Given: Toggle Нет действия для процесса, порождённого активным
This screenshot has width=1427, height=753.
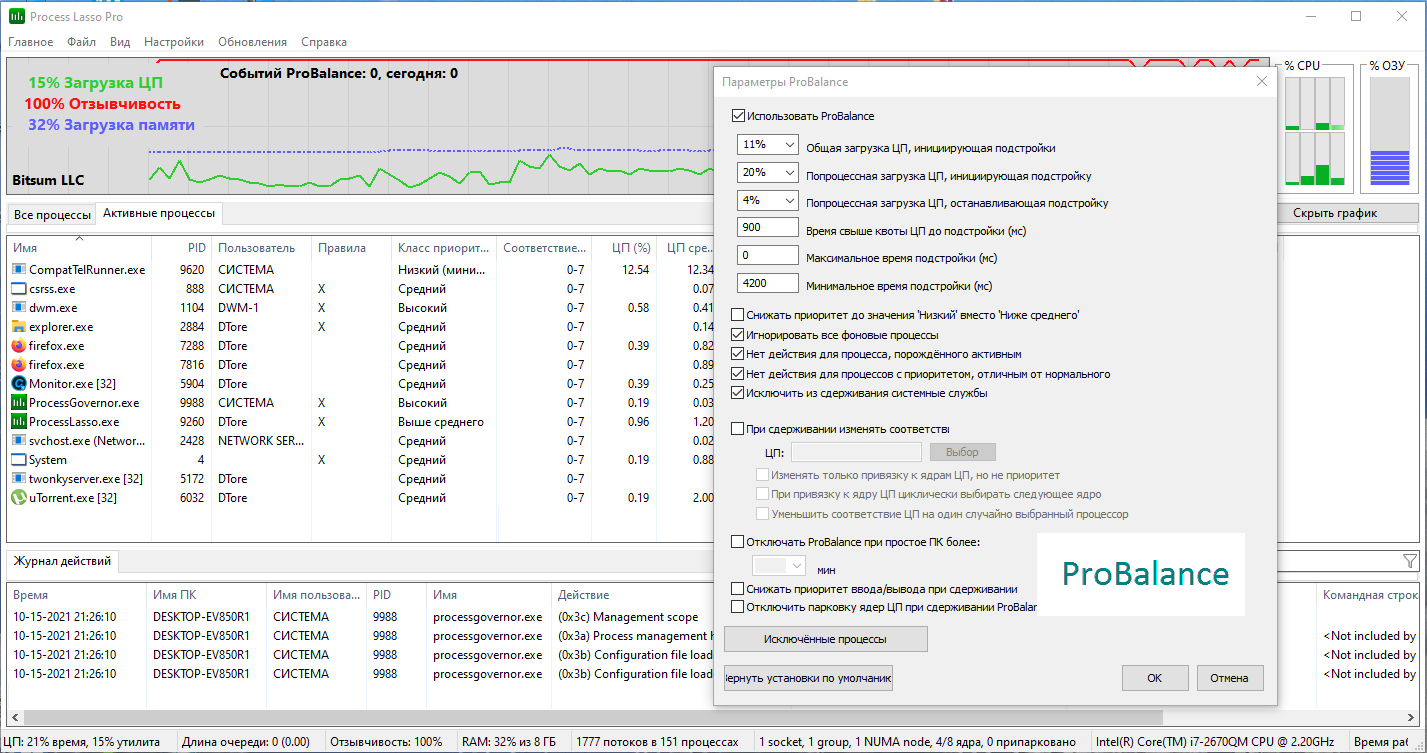Looking at the screenshot, I should coord(739,354).
